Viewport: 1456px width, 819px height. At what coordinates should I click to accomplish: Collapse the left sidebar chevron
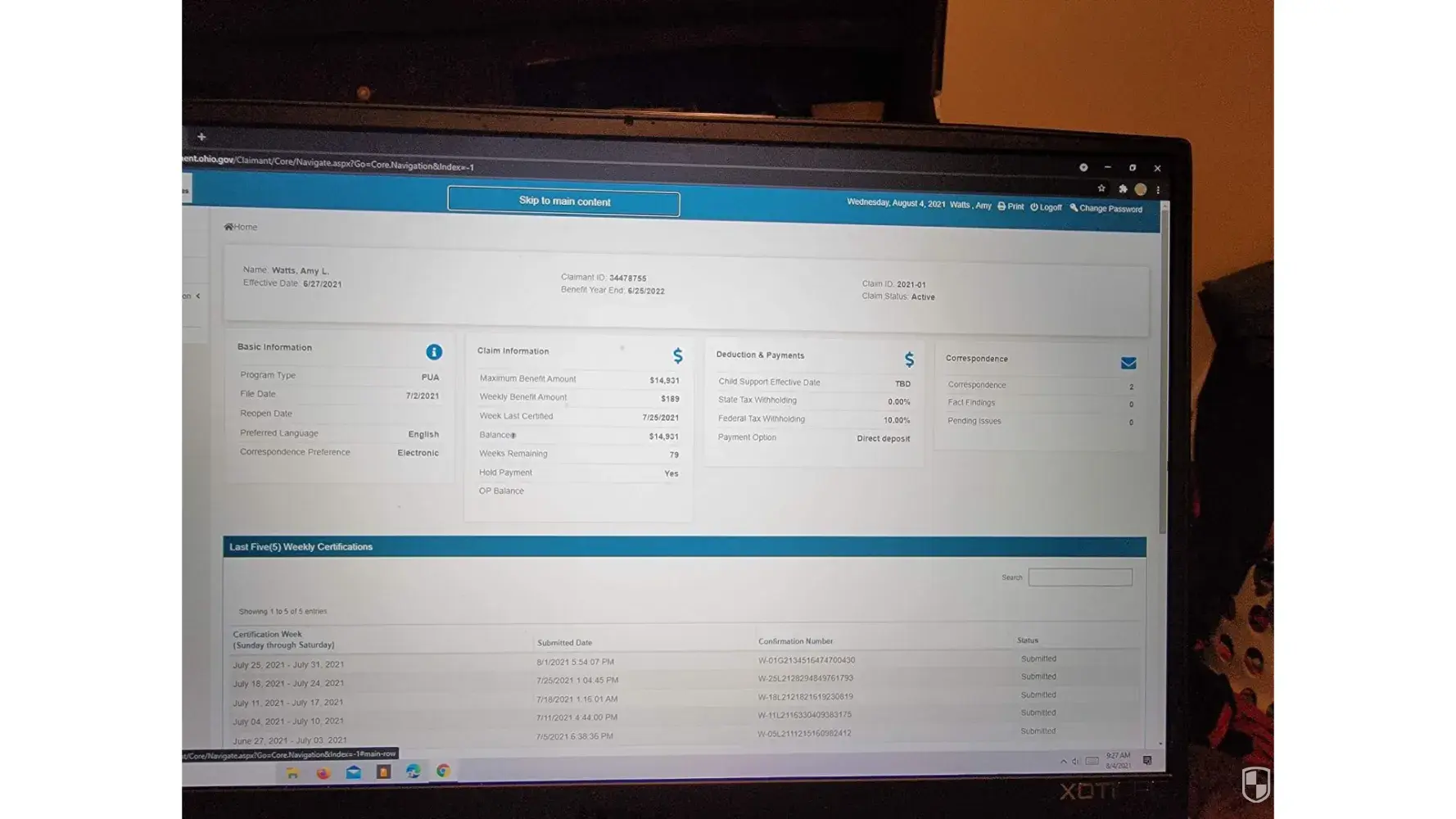[197, 296]
